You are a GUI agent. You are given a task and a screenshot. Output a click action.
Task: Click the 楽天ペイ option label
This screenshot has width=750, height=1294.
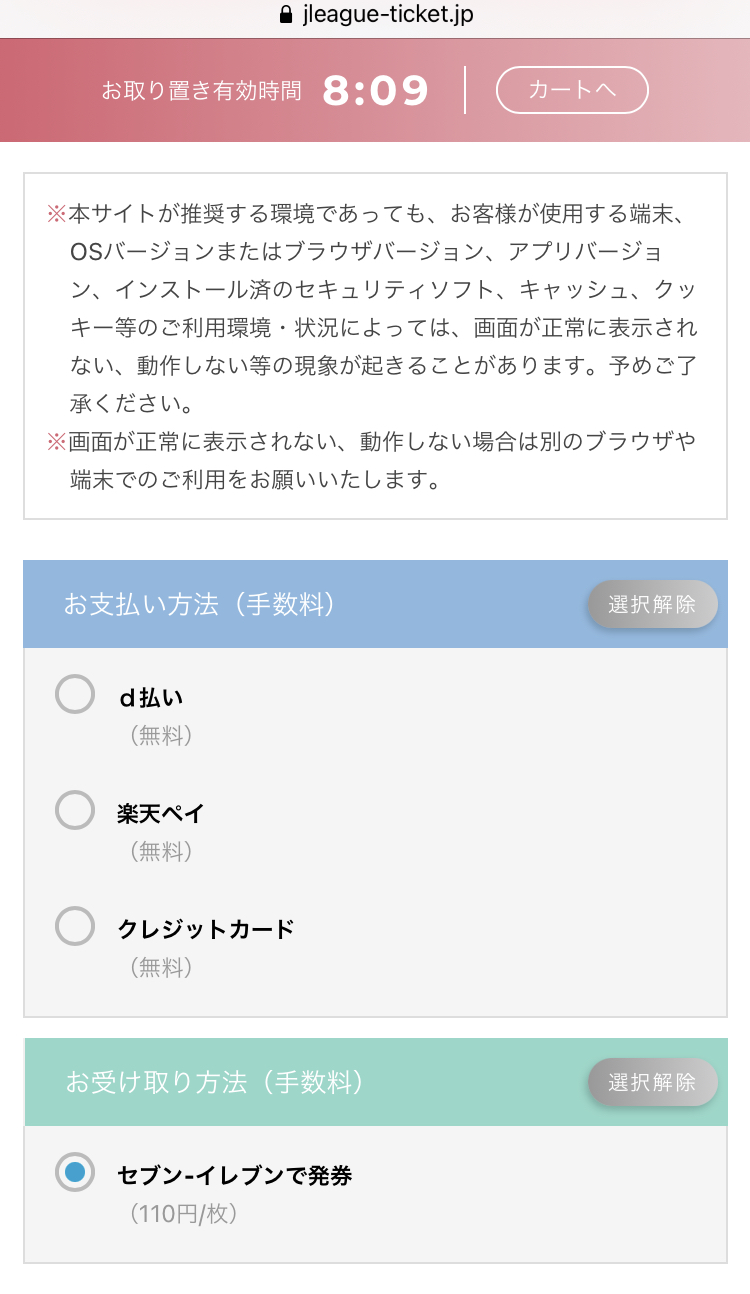pos(160,813)
